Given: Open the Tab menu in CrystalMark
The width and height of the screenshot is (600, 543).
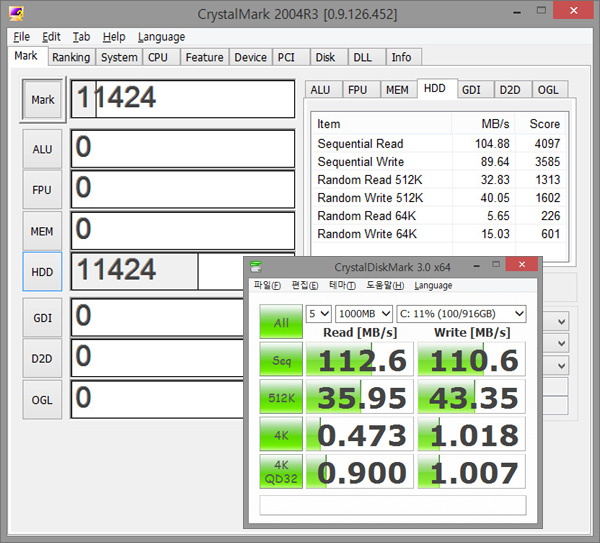Looking at the screenshot, I should click(x=81, y=37).
